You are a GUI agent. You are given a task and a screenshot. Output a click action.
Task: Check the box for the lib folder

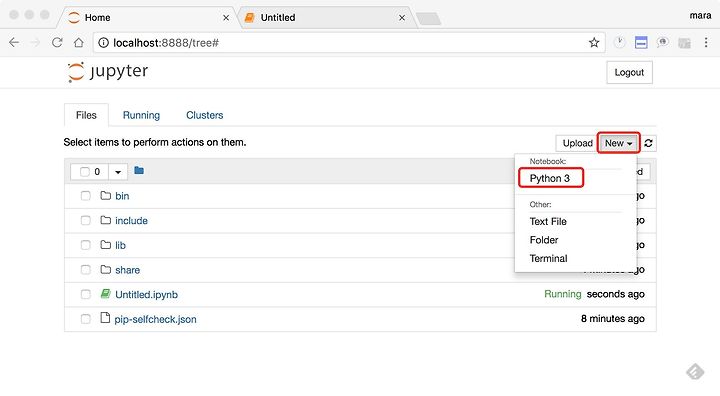(x=85, y=245)
